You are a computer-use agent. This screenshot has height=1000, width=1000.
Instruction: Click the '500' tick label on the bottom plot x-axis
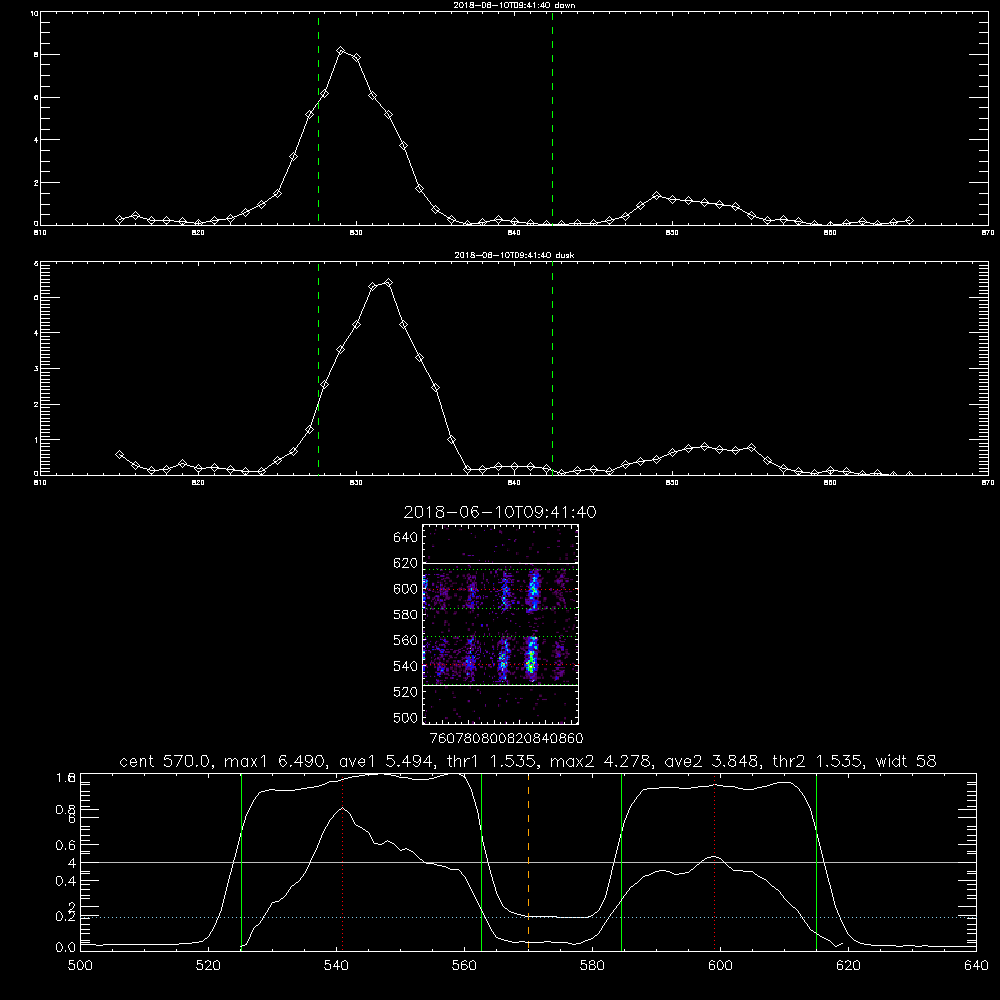(80, 966)
